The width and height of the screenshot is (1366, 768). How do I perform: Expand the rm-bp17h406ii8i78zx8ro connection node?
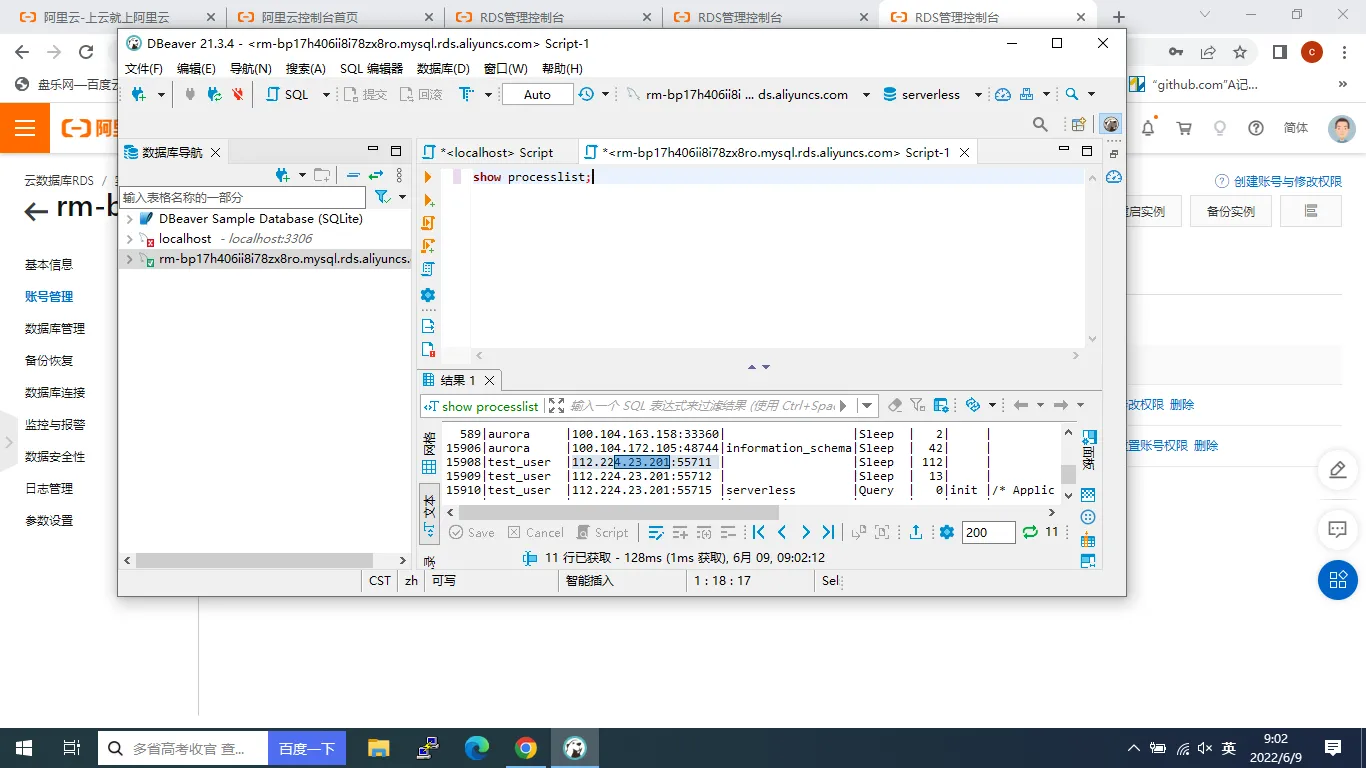click(129, 259)
